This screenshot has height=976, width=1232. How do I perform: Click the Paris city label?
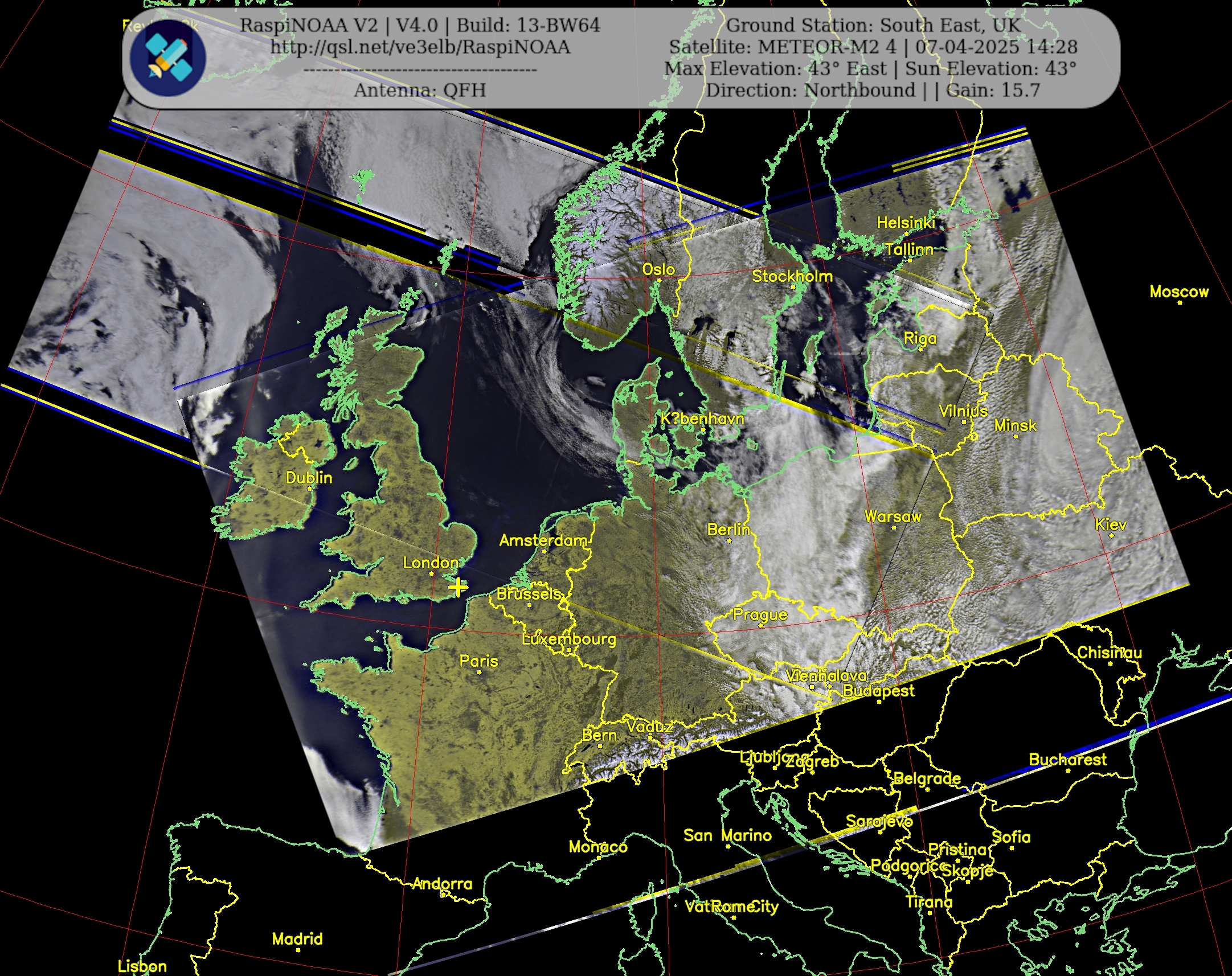pos(479,661)
